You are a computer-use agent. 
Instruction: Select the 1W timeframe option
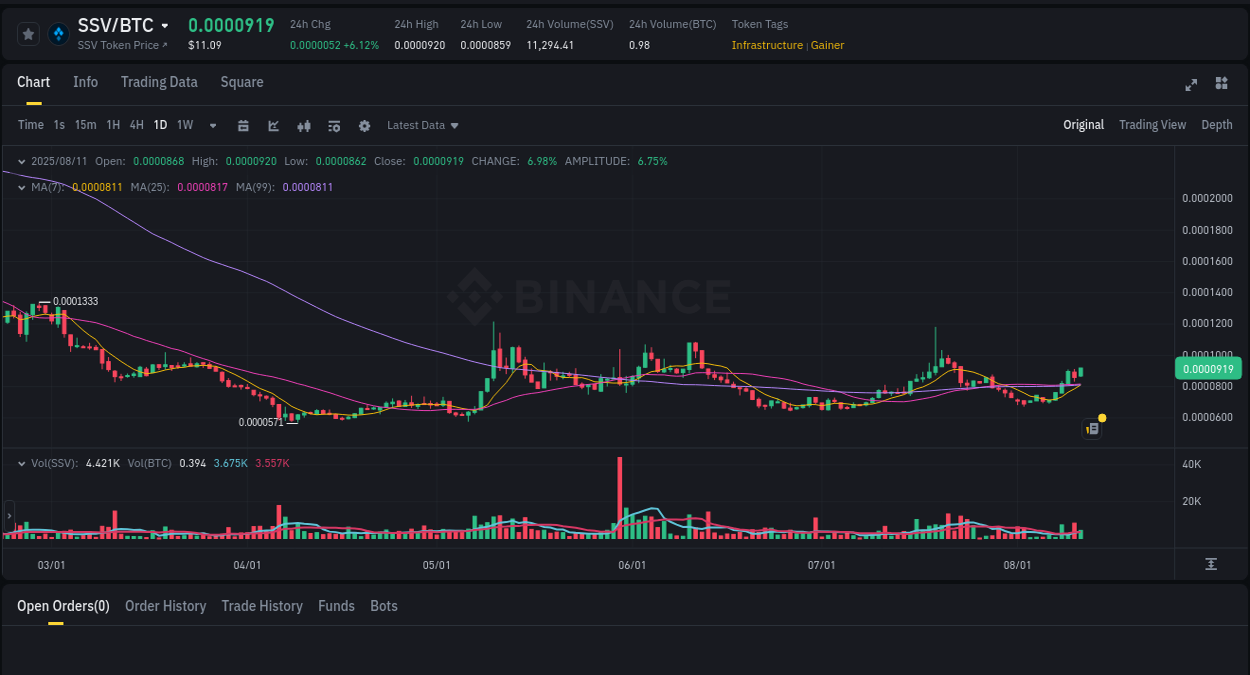pos(184,125)
